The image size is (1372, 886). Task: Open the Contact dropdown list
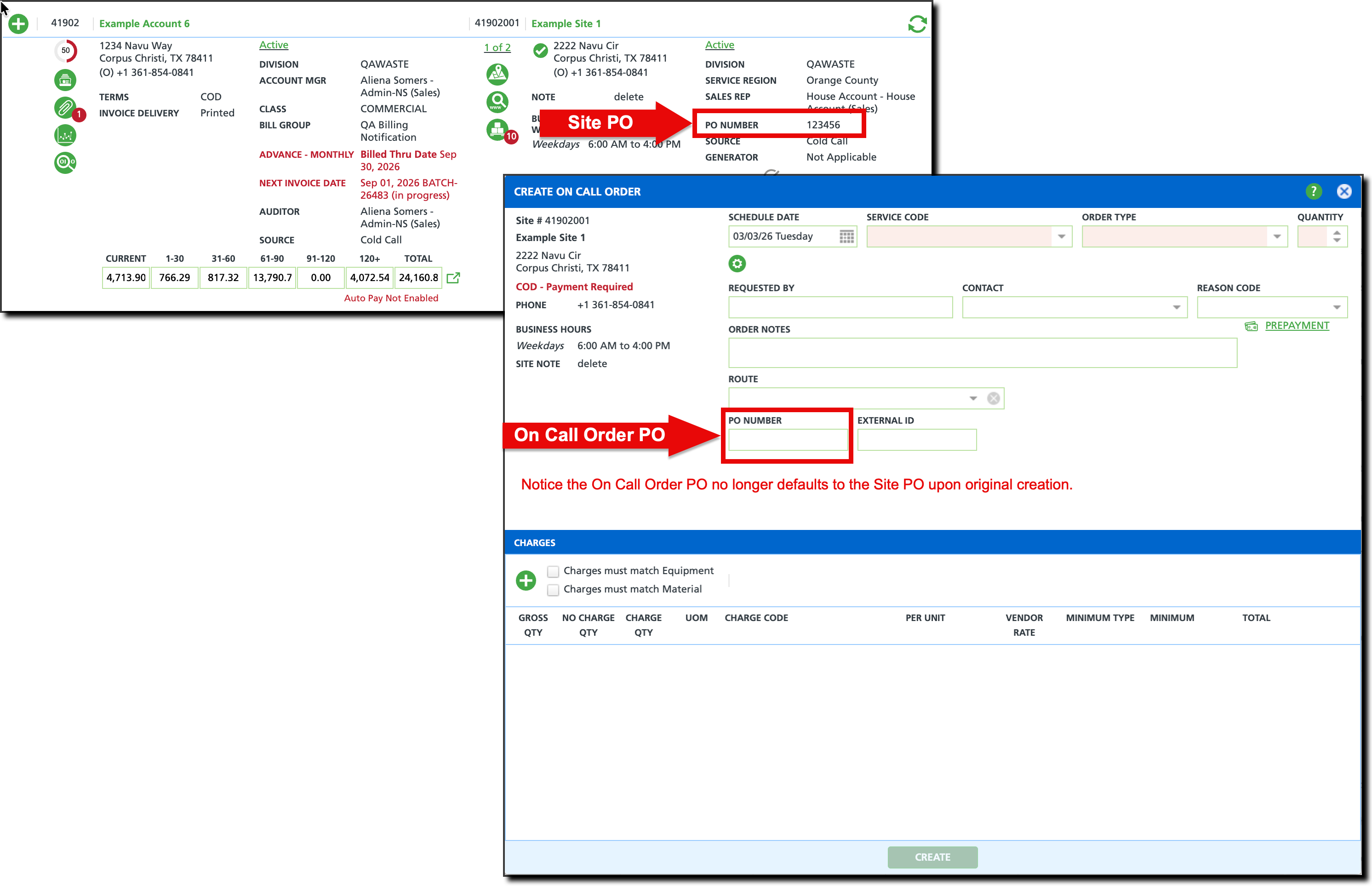[1177, 307]
